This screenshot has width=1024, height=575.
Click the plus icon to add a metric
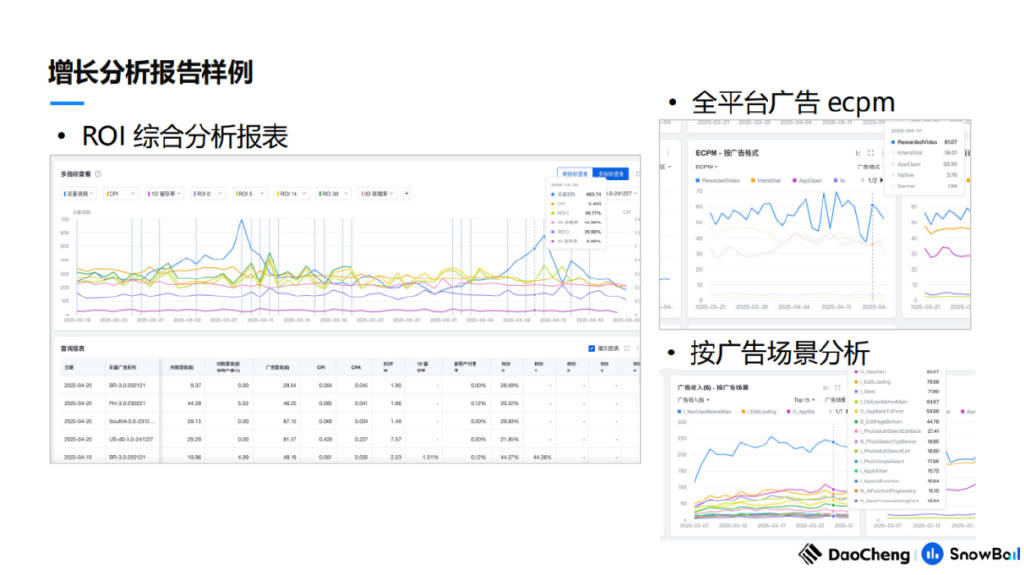coord(407,193)
